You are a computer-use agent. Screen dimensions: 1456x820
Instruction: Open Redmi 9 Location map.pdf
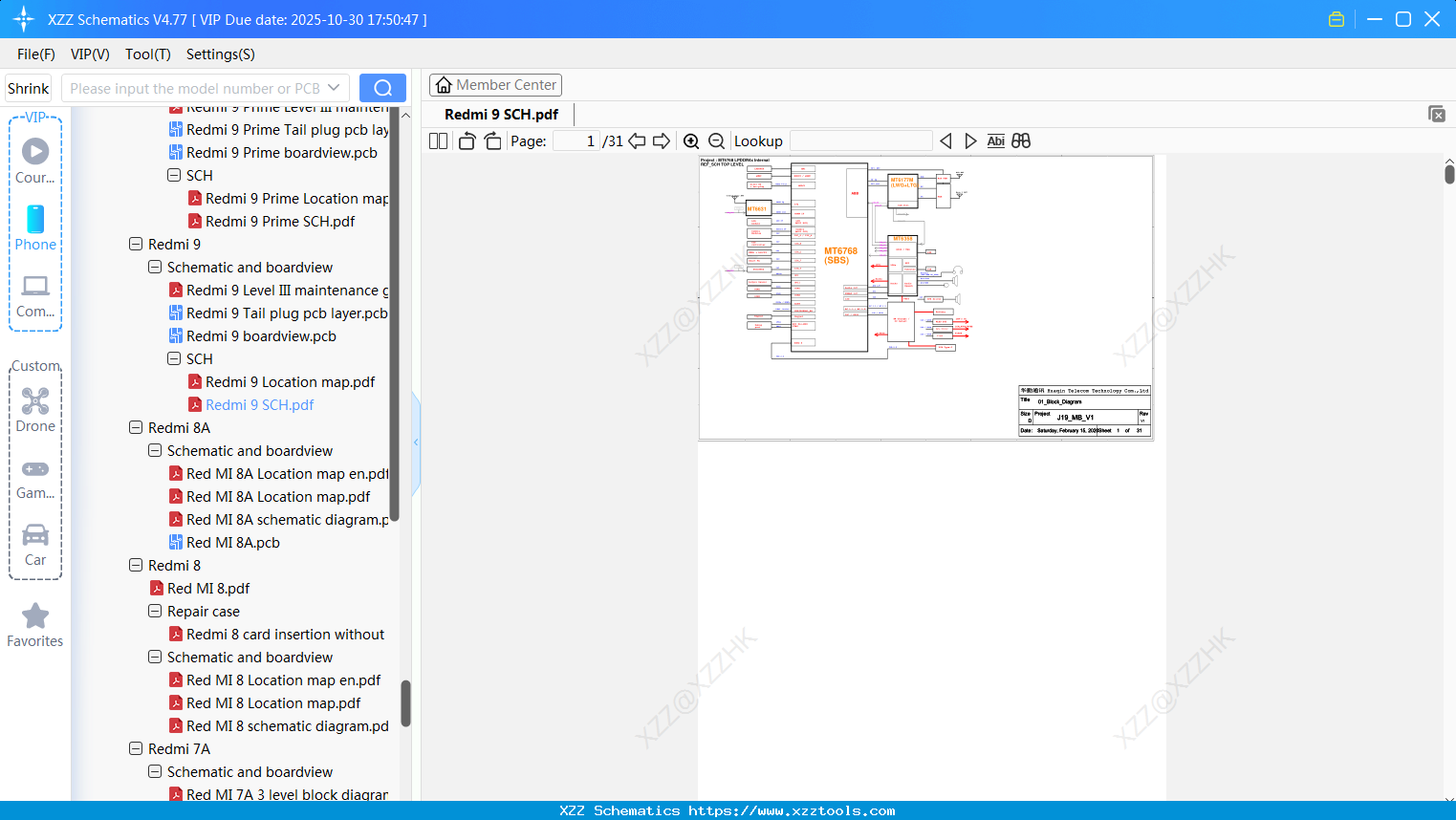pos(290,382)
